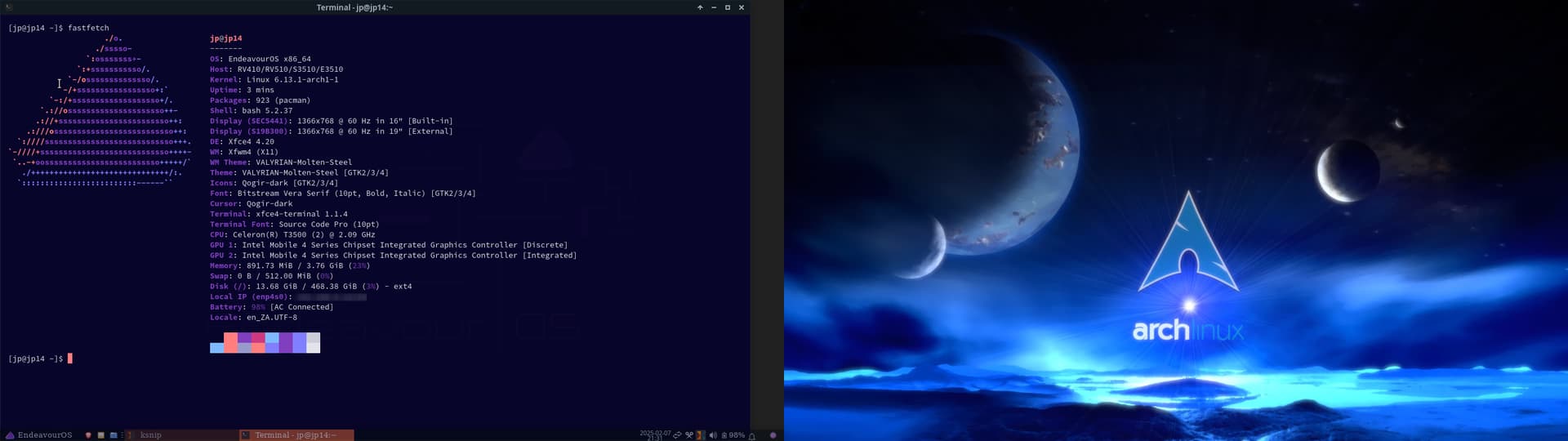Maximize the Terminal window

728,7
